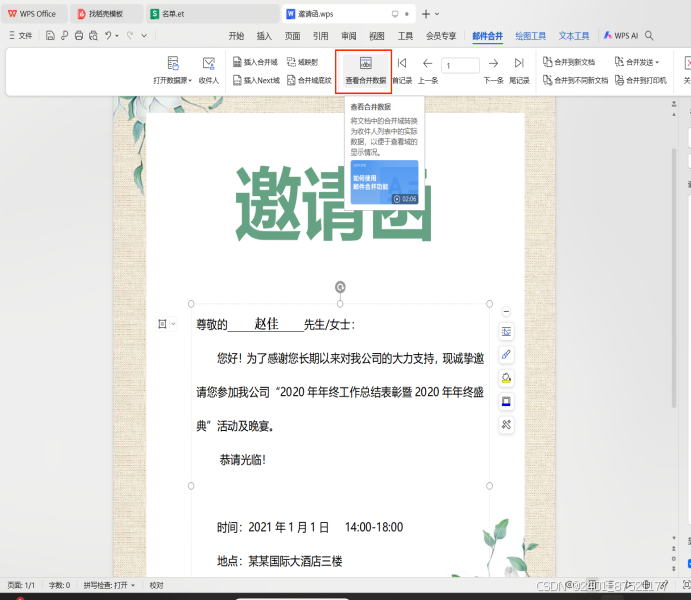Go to previous record 上一条
This screenshot has height=600, width=691.
(427, 70)
